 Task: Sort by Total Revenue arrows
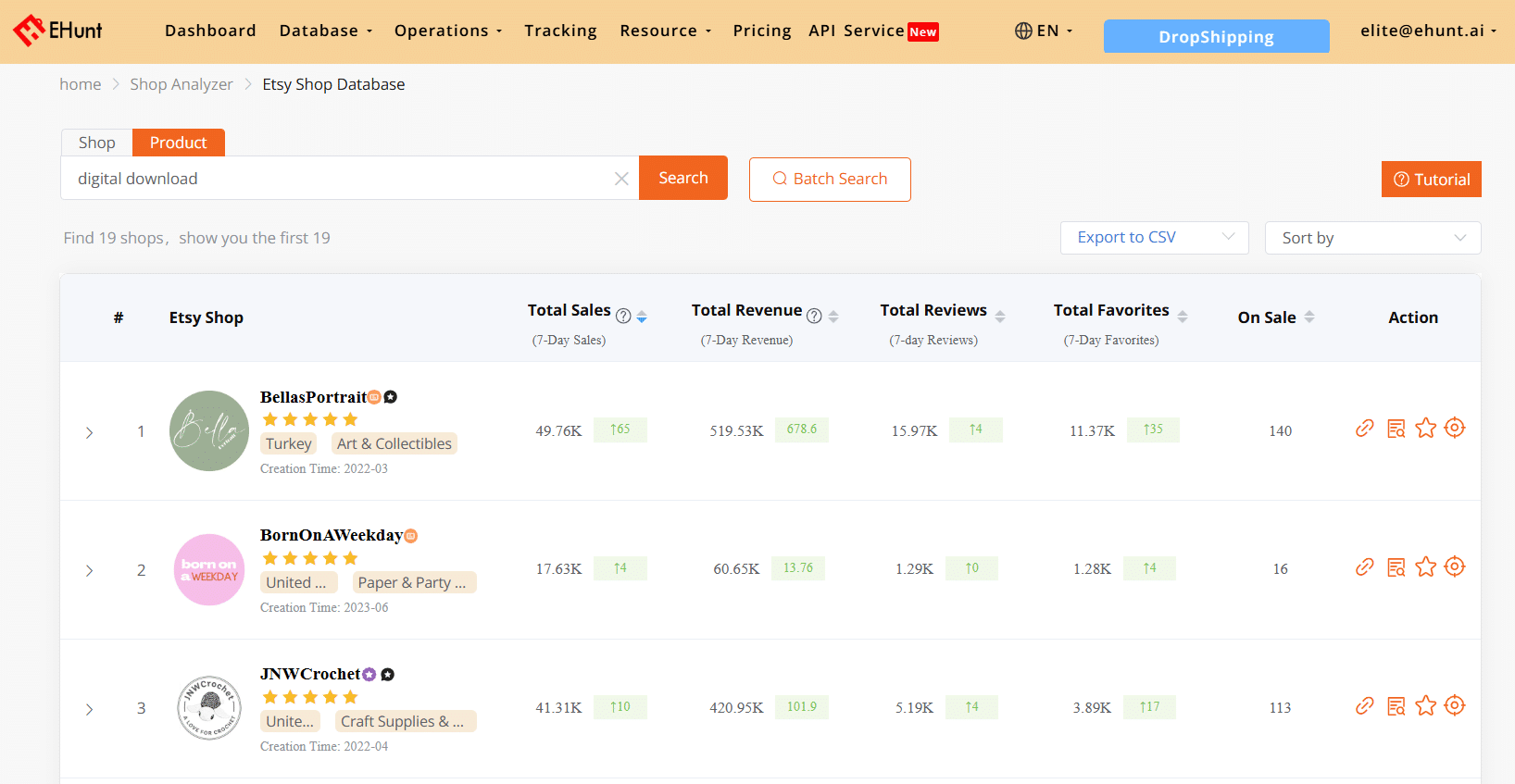(833, 317)
